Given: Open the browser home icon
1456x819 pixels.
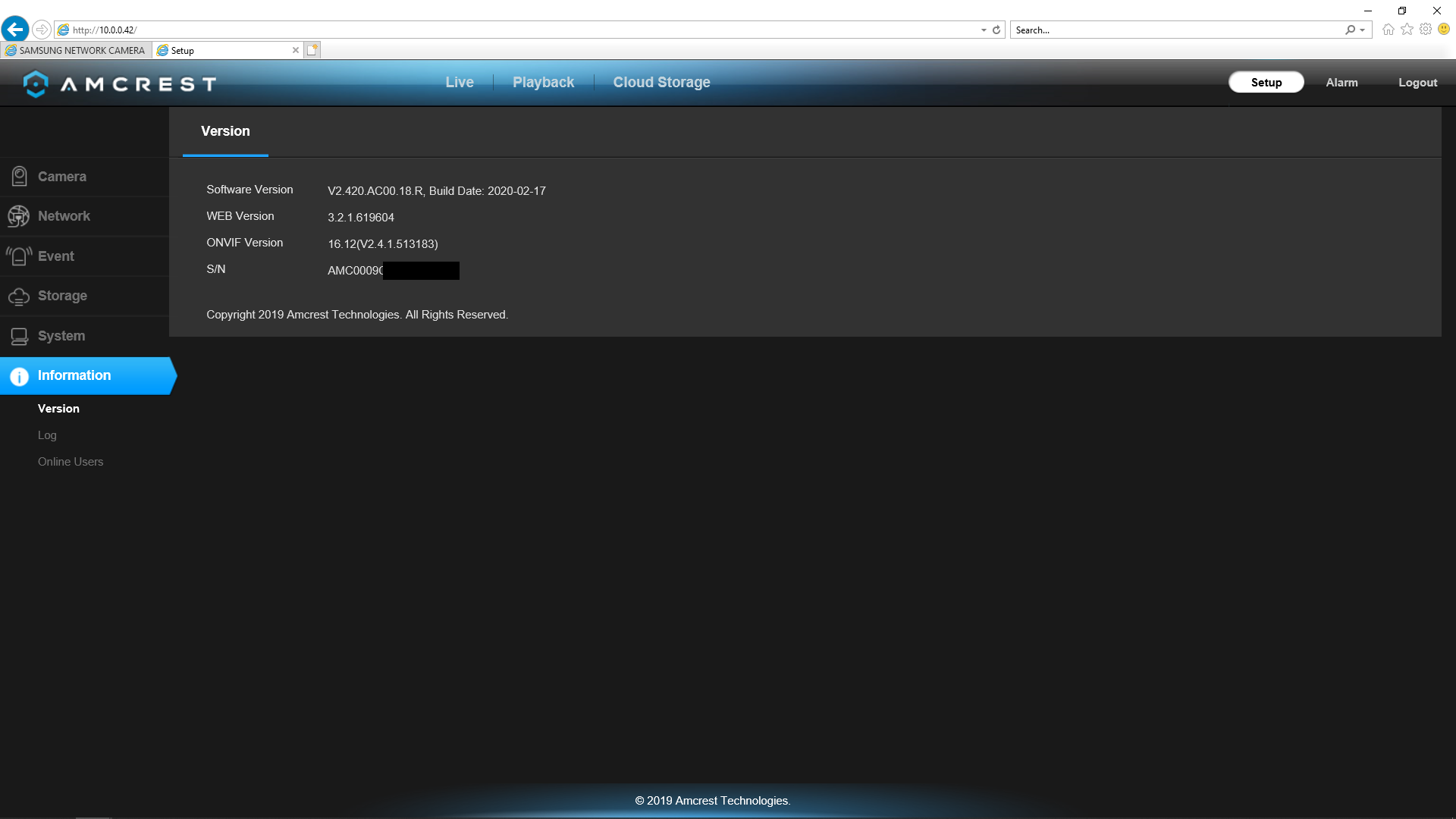Looking at the screenshot, I should coord(1388,30).
